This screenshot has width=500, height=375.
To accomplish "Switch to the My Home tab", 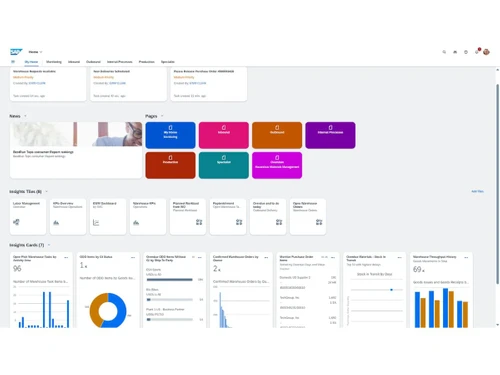I will coord(31,62).
